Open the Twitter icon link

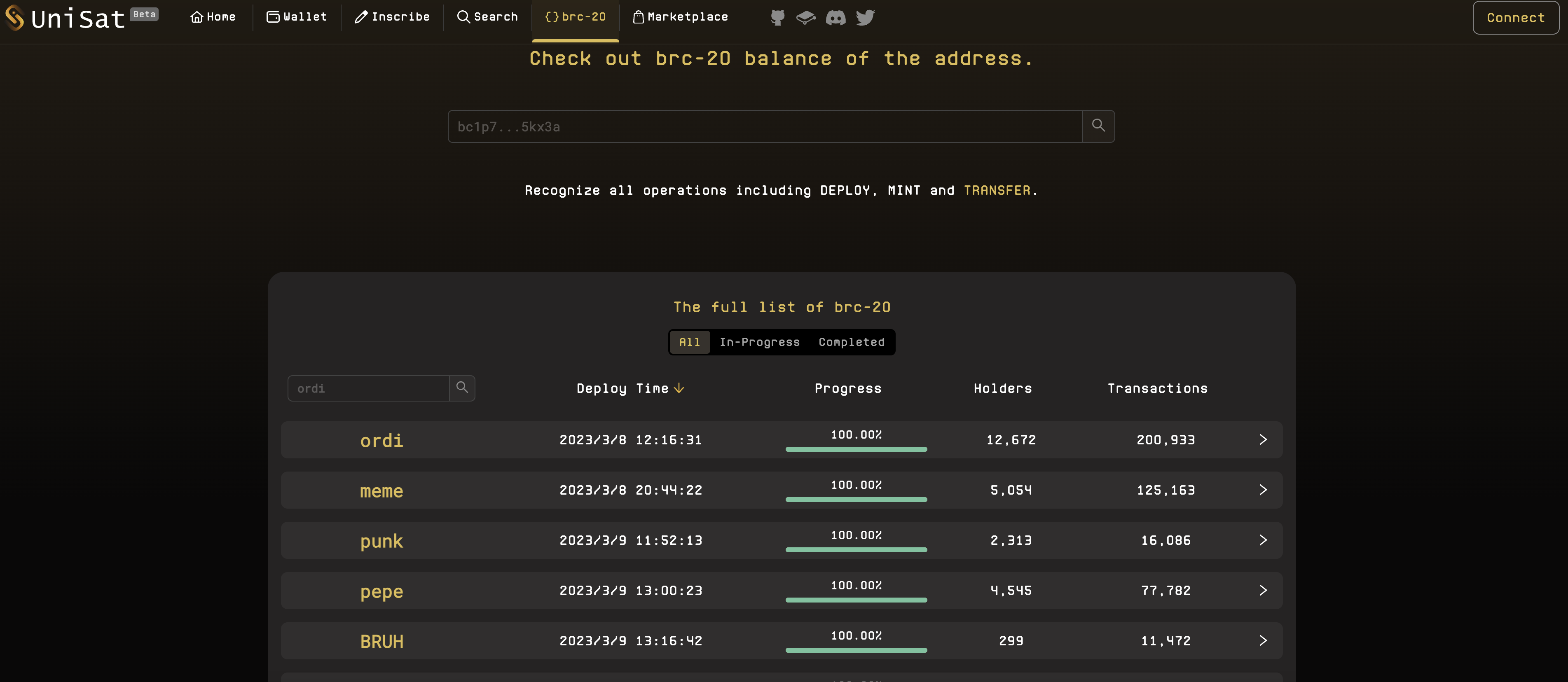pos(865,17)
